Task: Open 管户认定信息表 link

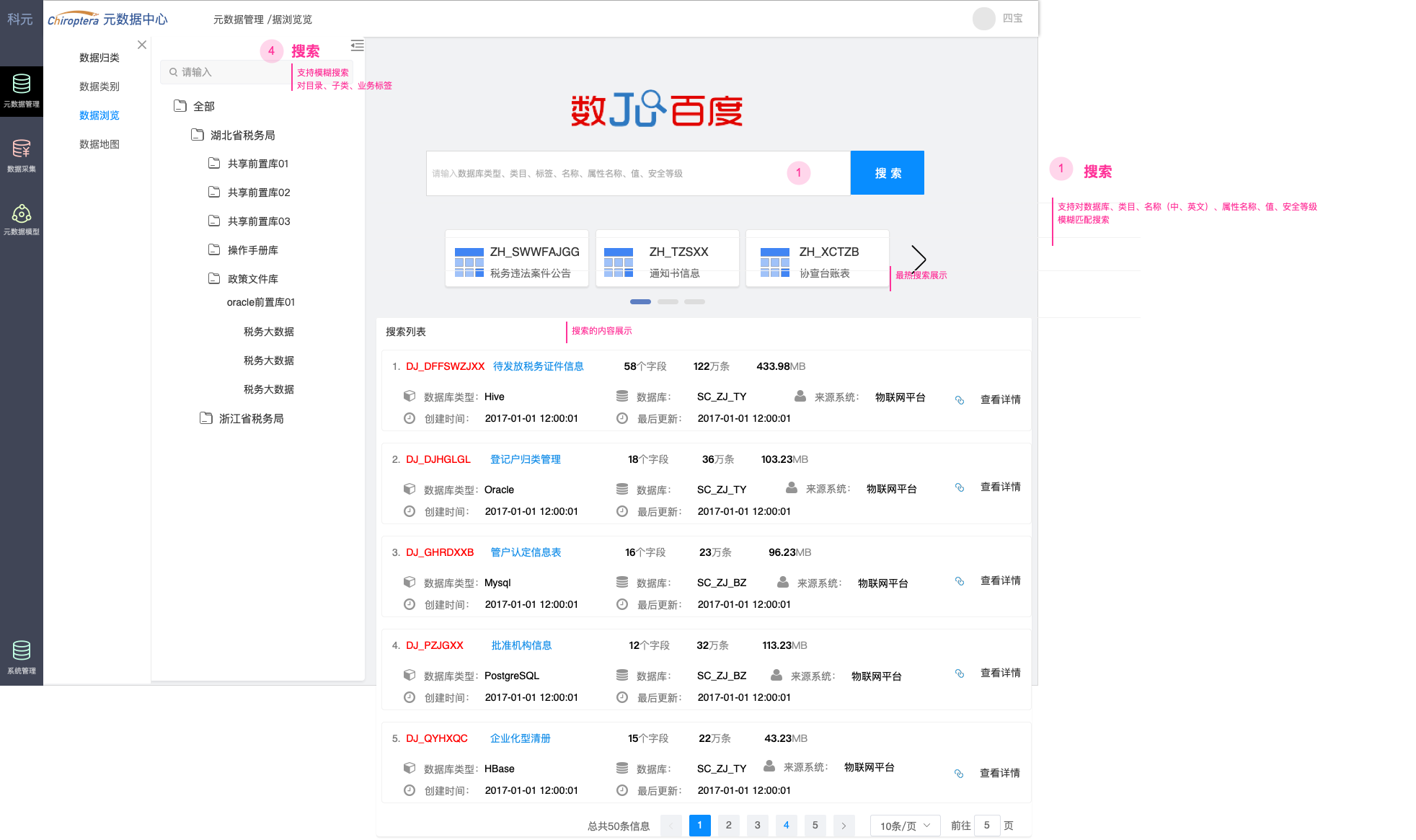Action: coord(526,552)
